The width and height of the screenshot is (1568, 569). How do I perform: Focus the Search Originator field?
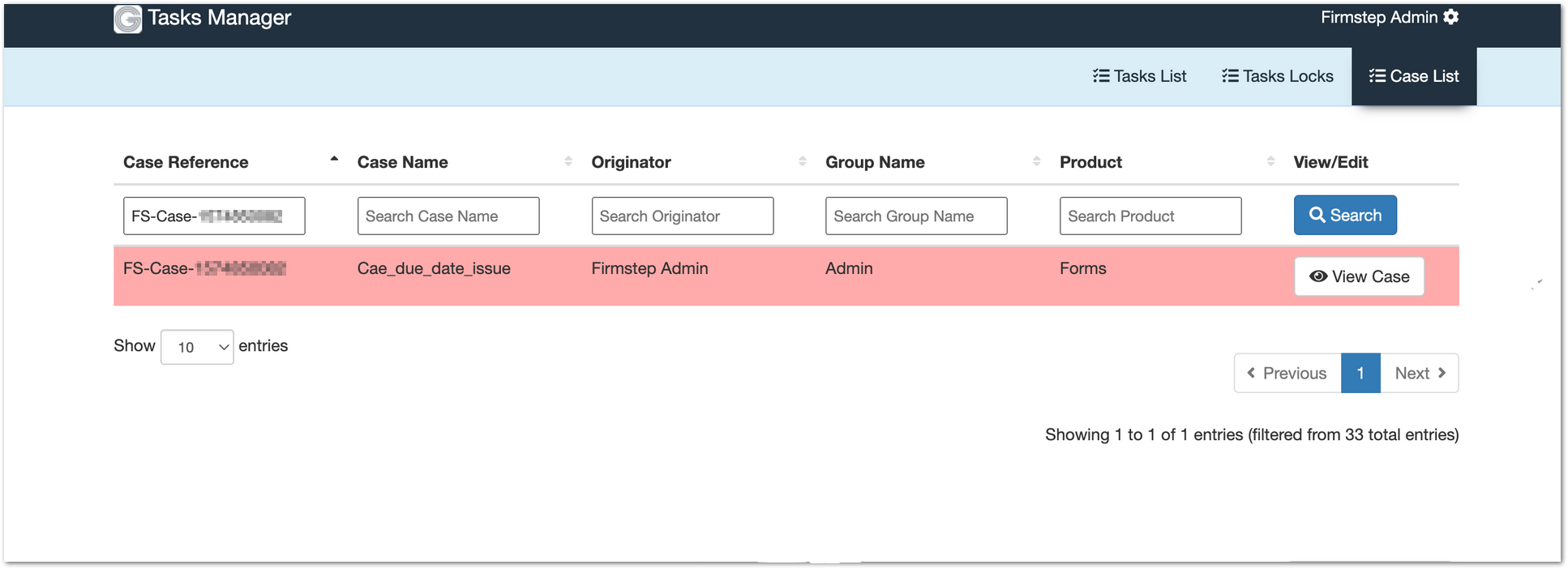tap(683, 216)
